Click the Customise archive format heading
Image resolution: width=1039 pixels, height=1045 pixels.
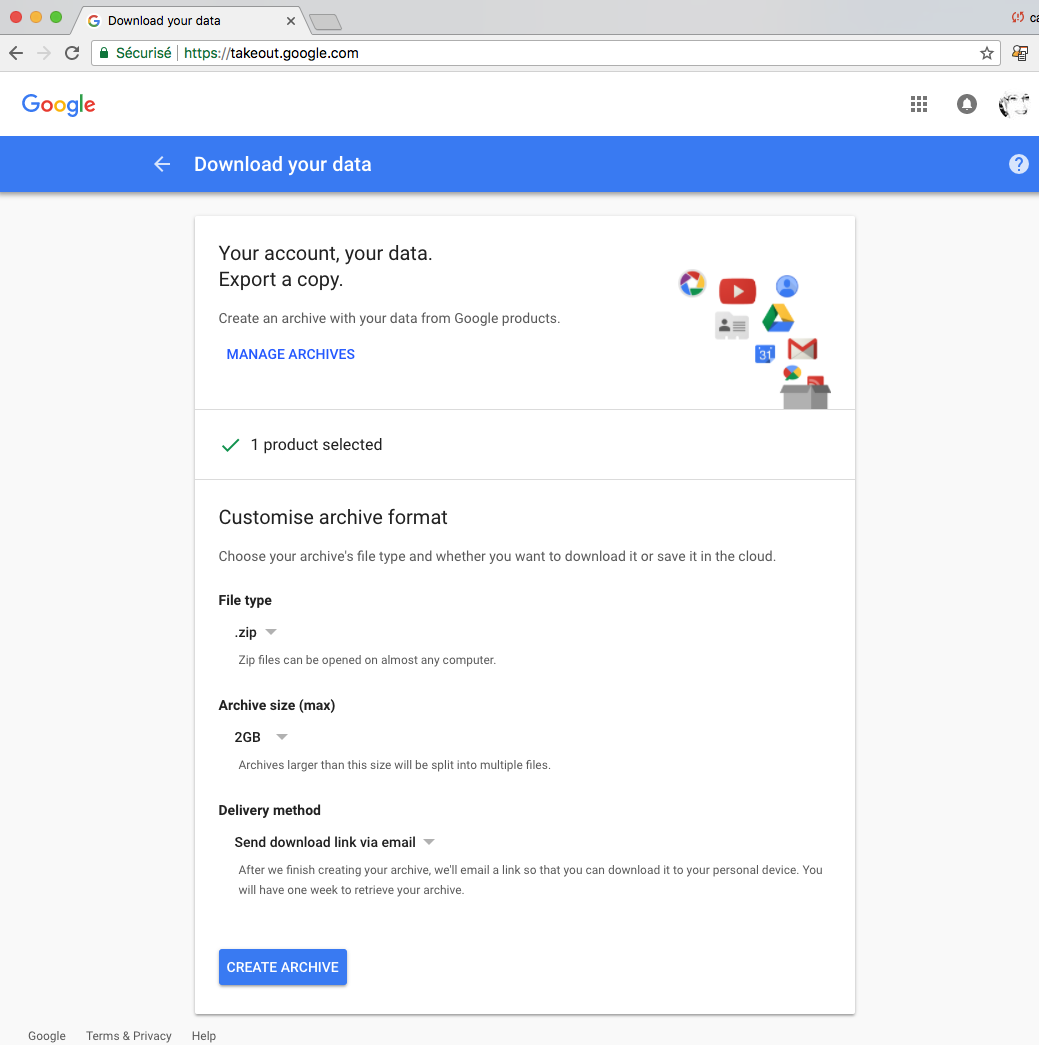coord(333,517)
